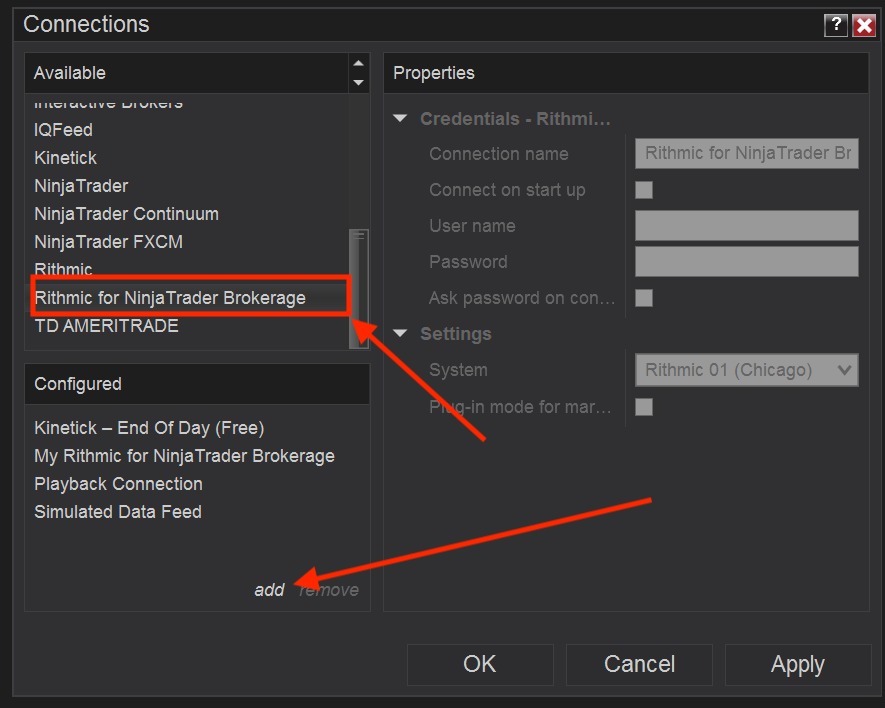Collapse the Settings section
The width and height of the screenshot is (885, 708).
coord(400,333)
